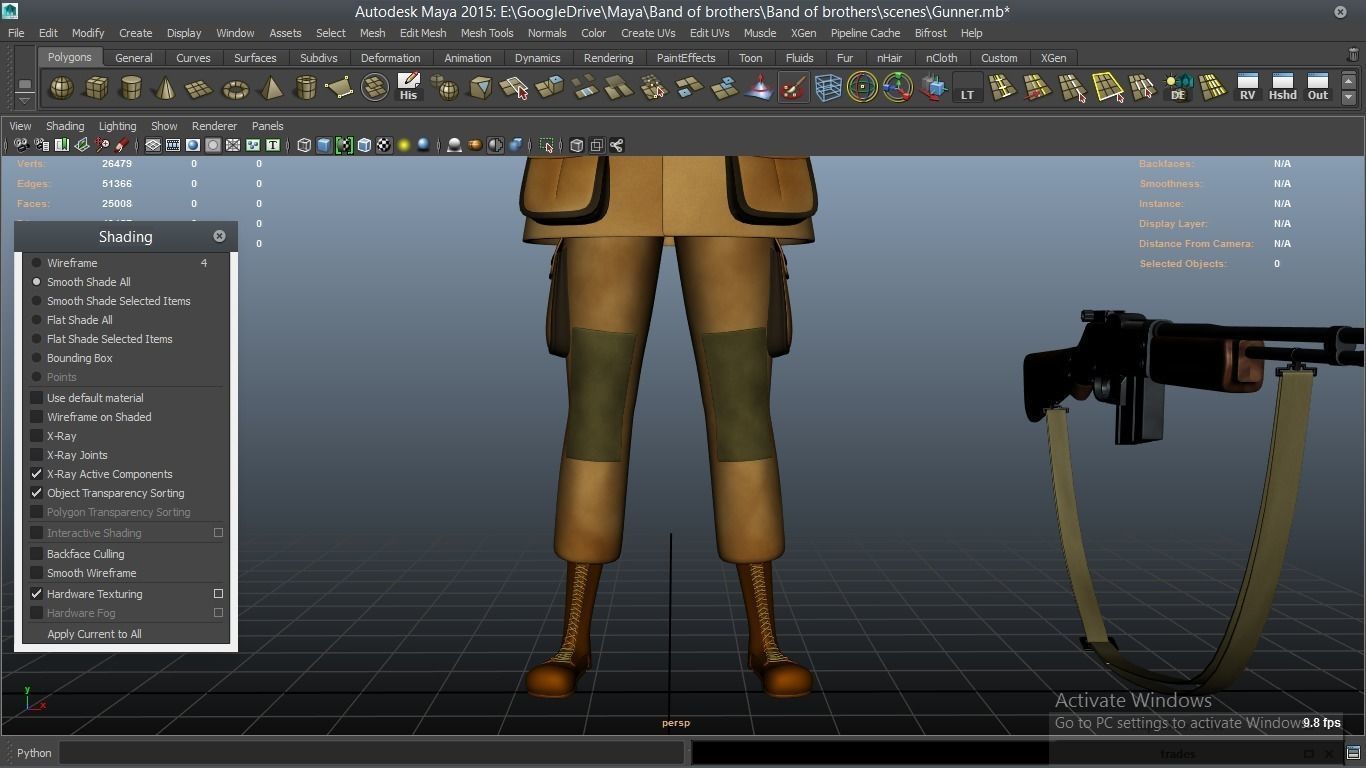Viewport: 1366px width, 768px height.
Task: Open the Mesh Tools menu
Action: 487,33
